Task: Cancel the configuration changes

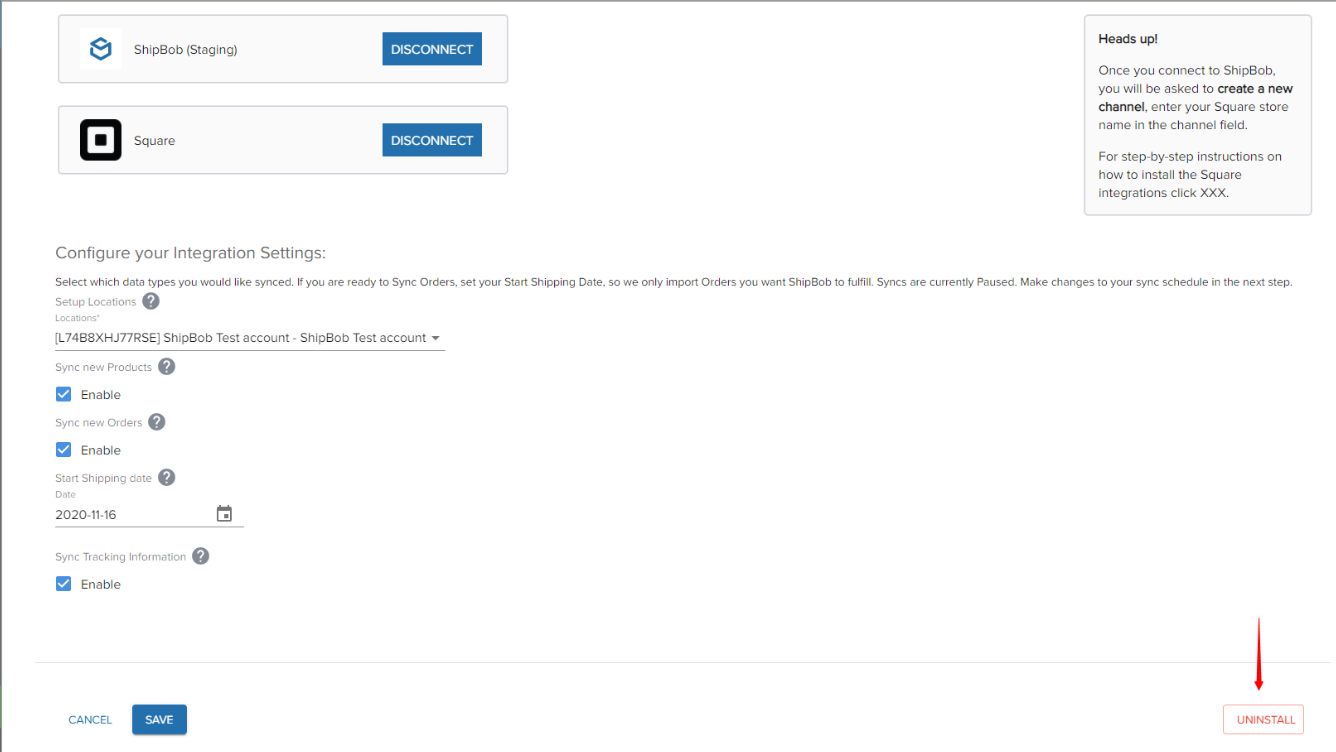Action: (90, 720)
